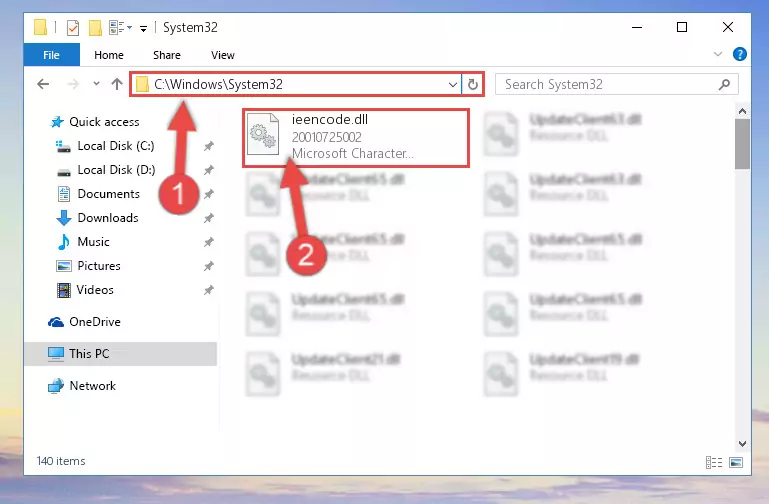Open the address bar history dropdown
This screenshot has height=504, width=769.
coord(453,84)
